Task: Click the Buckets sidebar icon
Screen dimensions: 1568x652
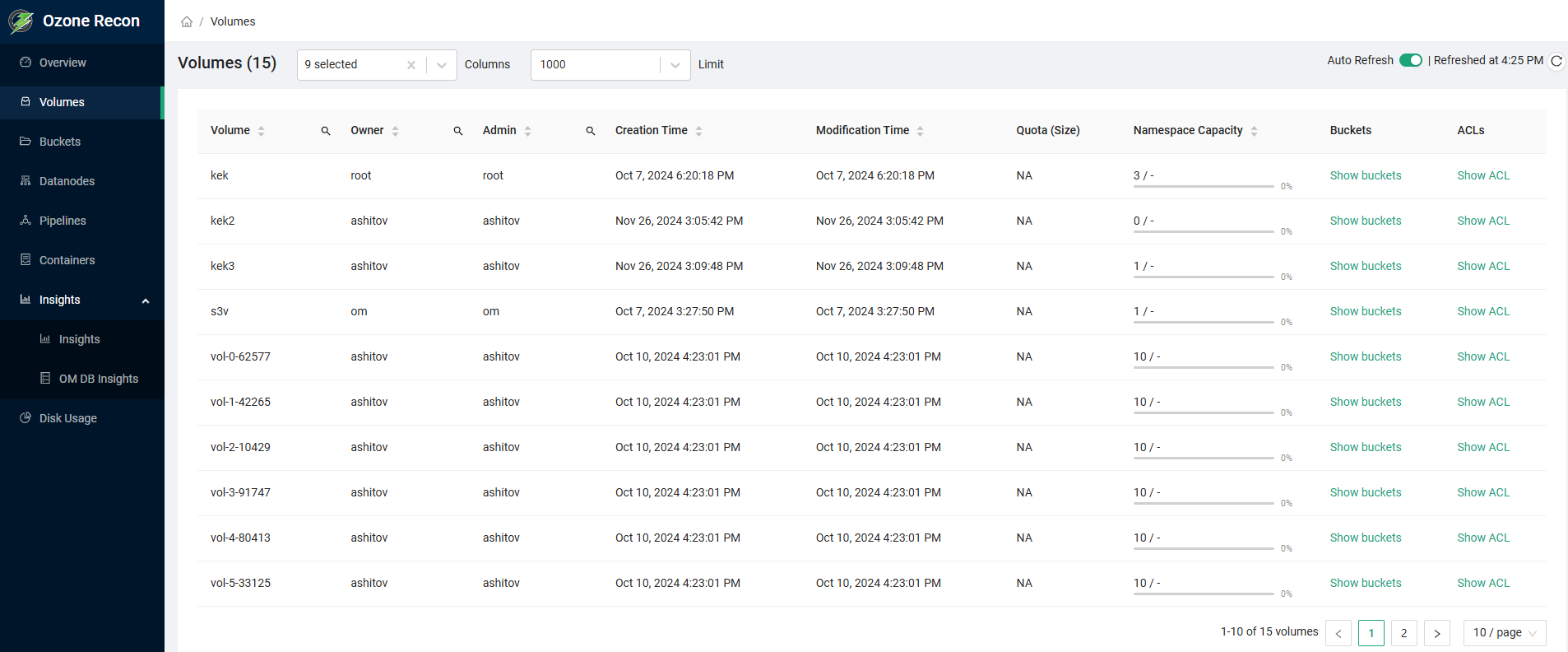Action: coord(26,142)
